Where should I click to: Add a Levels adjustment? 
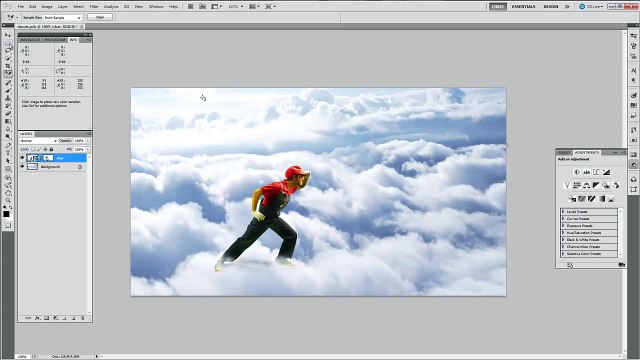click(587, 172)
